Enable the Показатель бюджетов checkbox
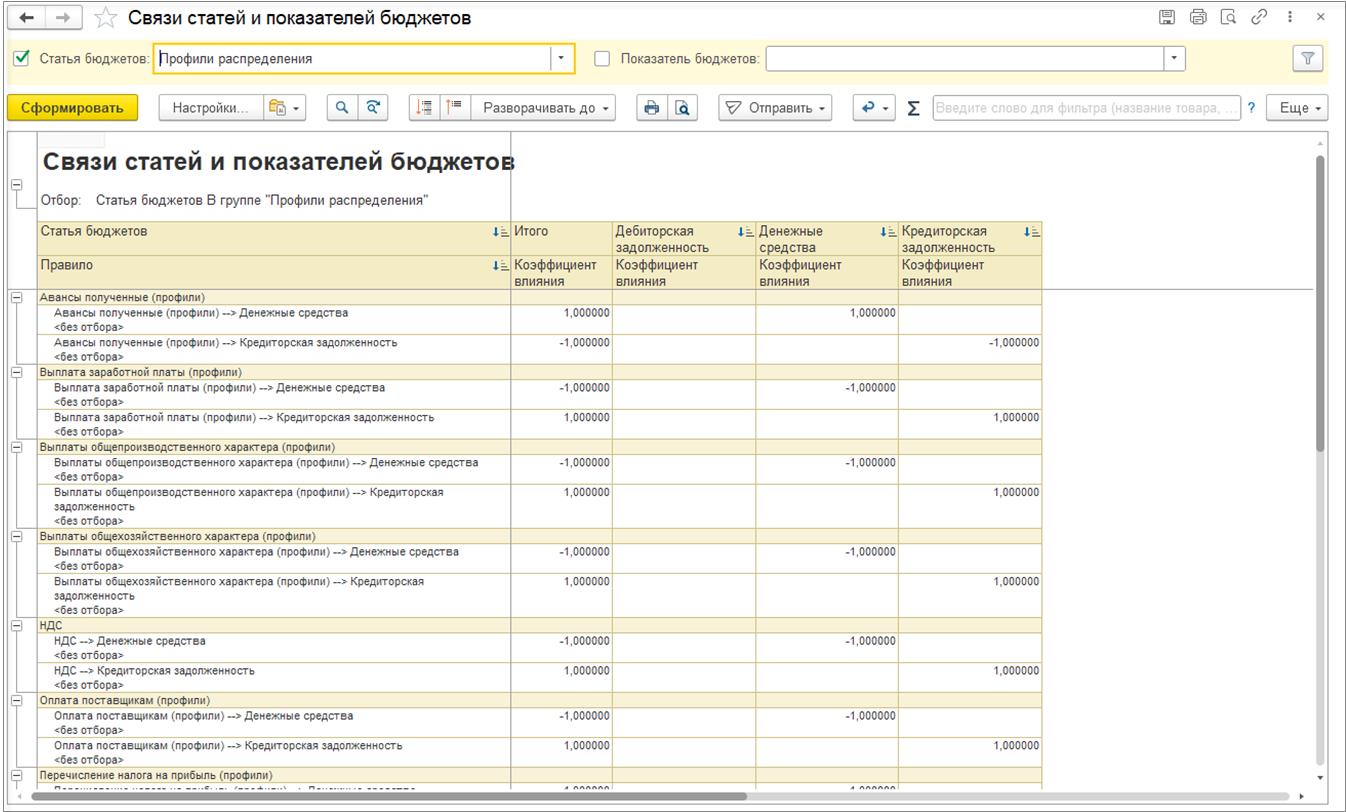 (x=602, y=59)
